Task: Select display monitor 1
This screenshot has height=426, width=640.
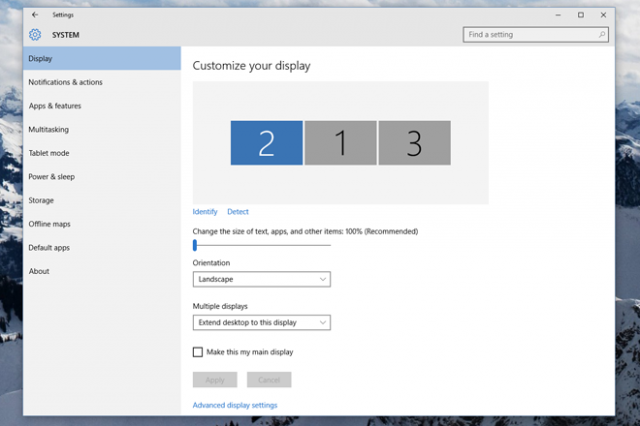Action: [340, 143]
